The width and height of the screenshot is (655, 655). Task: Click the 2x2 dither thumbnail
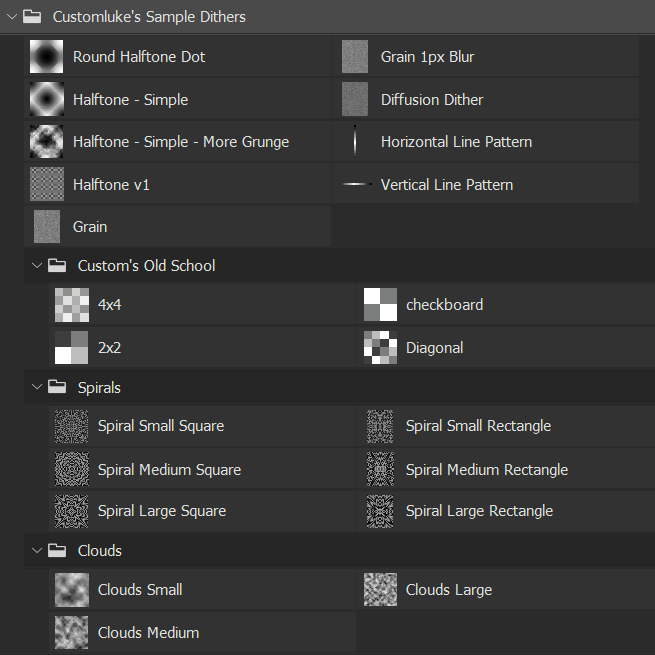click(71, 348)
